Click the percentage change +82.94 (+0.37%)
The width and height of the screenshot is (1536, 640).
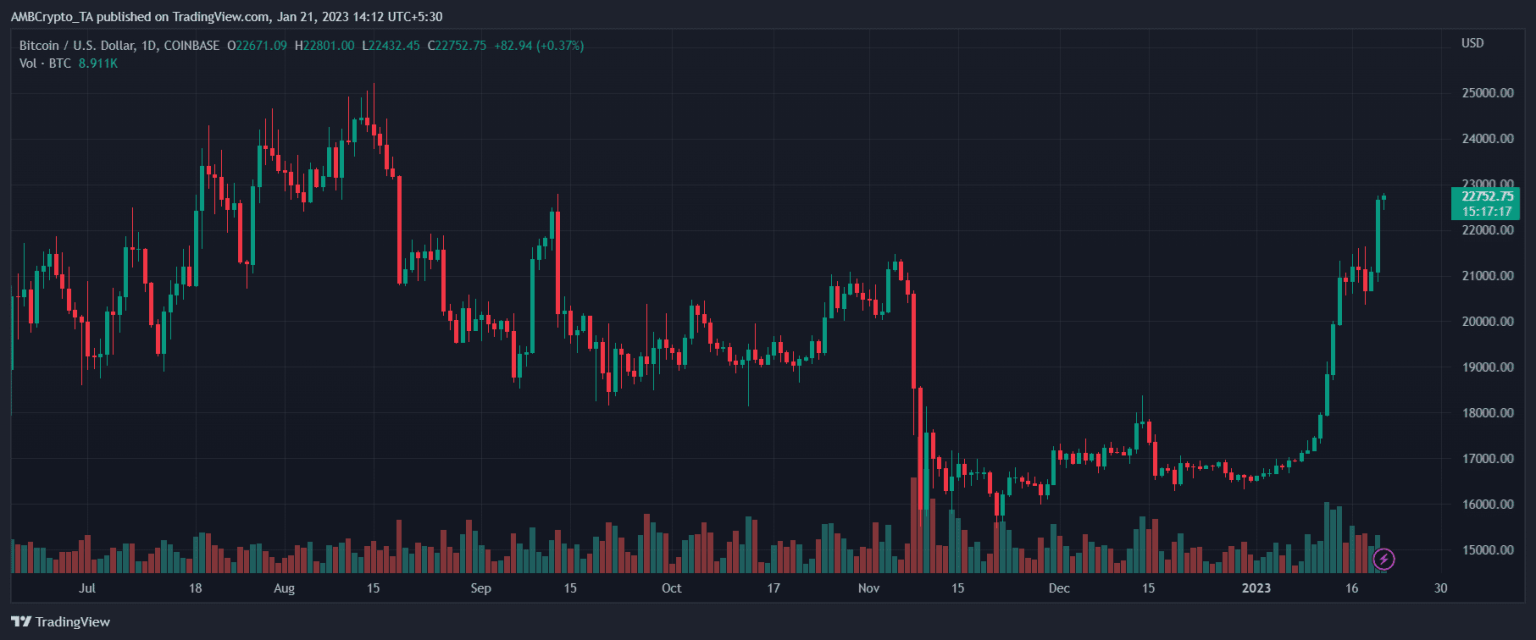(538, 45)
